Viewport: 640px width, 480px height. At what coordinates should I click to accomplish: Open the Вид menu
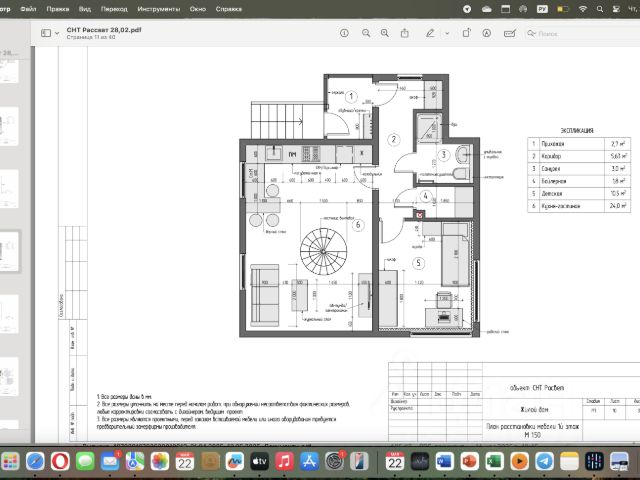coord(85,9)
